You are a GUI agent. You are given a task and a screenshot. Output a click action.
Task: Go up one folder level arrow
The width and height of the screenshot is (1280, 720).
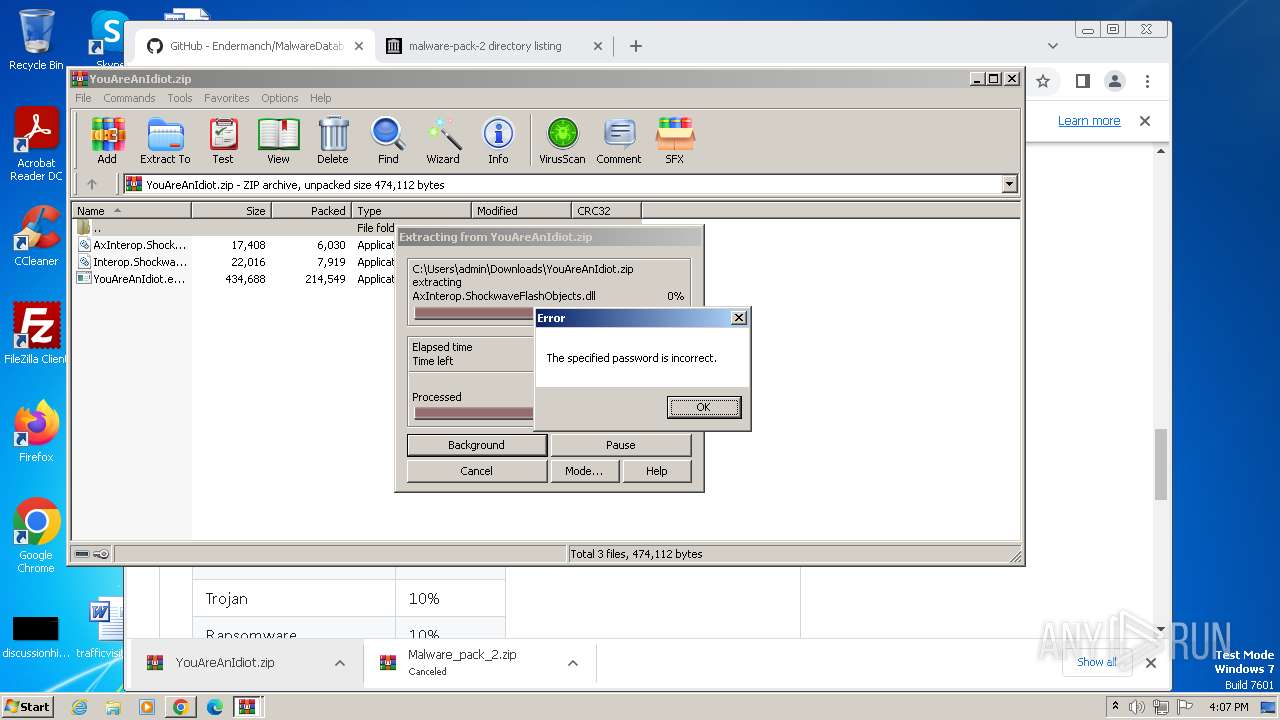coord(92,184)
